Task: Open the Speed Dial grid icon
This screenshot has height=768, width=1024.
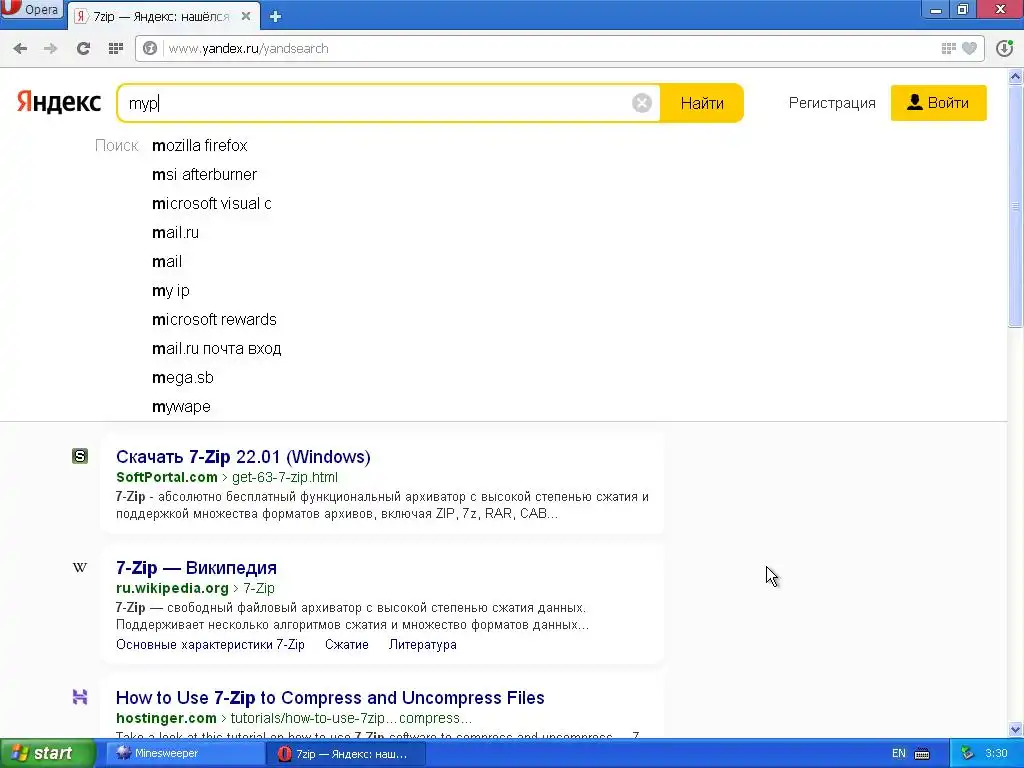Action: tap(116, 48)
